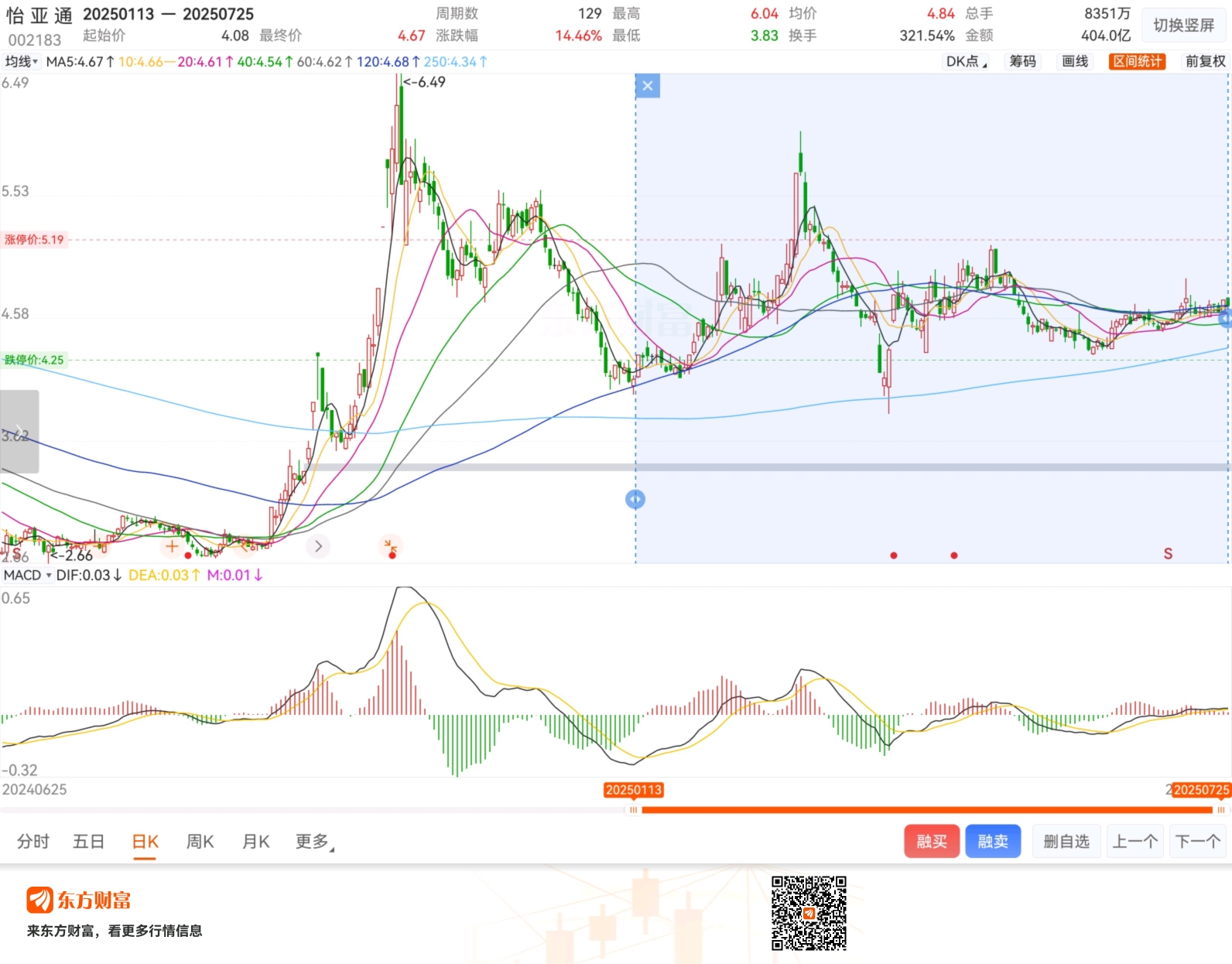Select the 周K tab

(200, 841)
